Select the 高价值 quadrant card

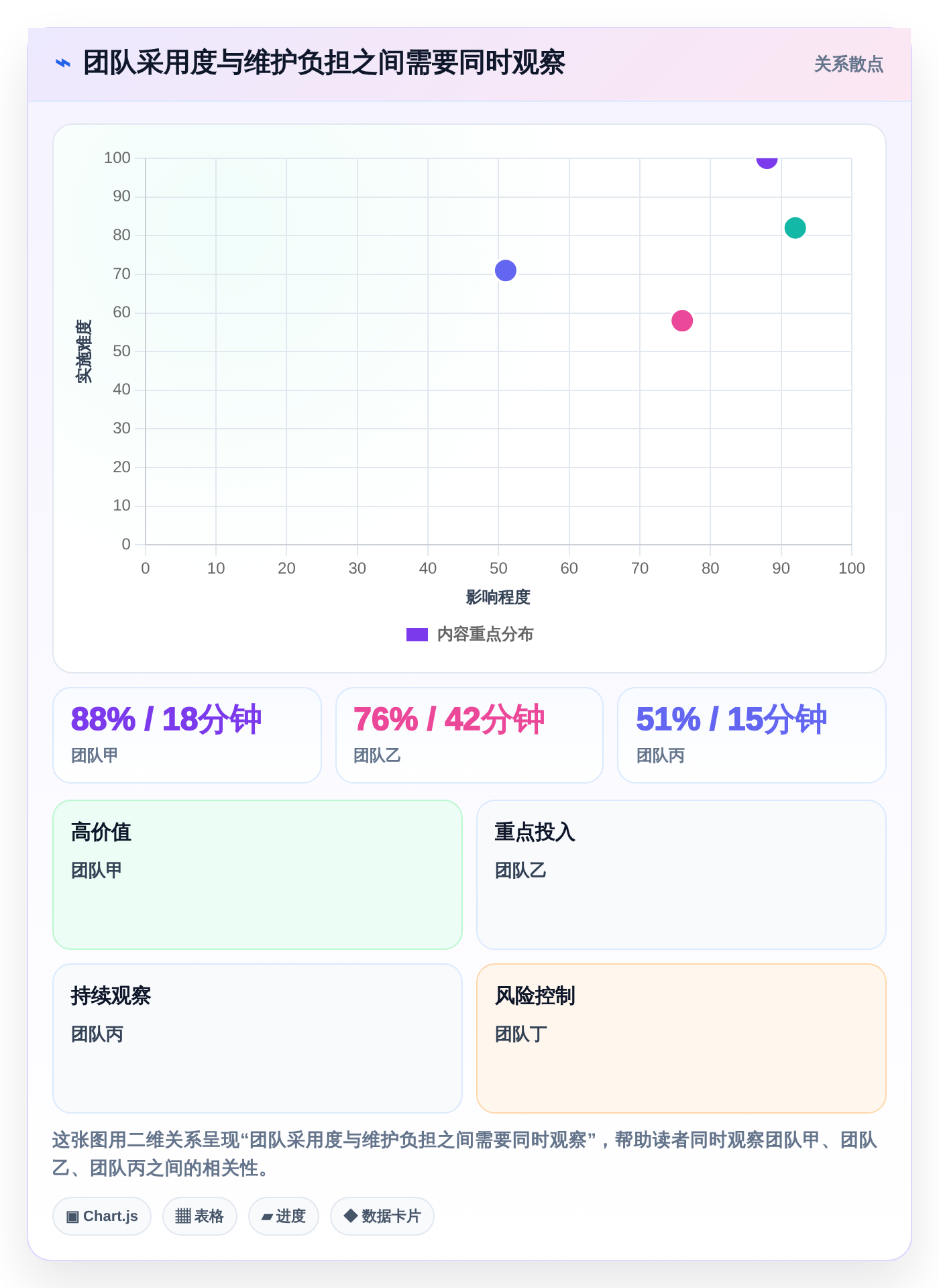click(258, 875)
